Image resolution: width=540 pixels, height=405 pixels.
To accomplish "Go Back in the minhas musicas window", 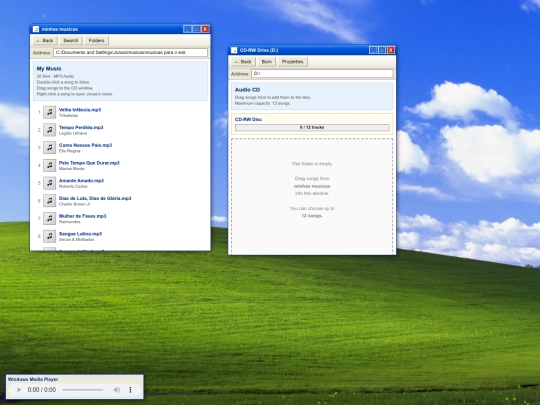I will coord(45,41).
